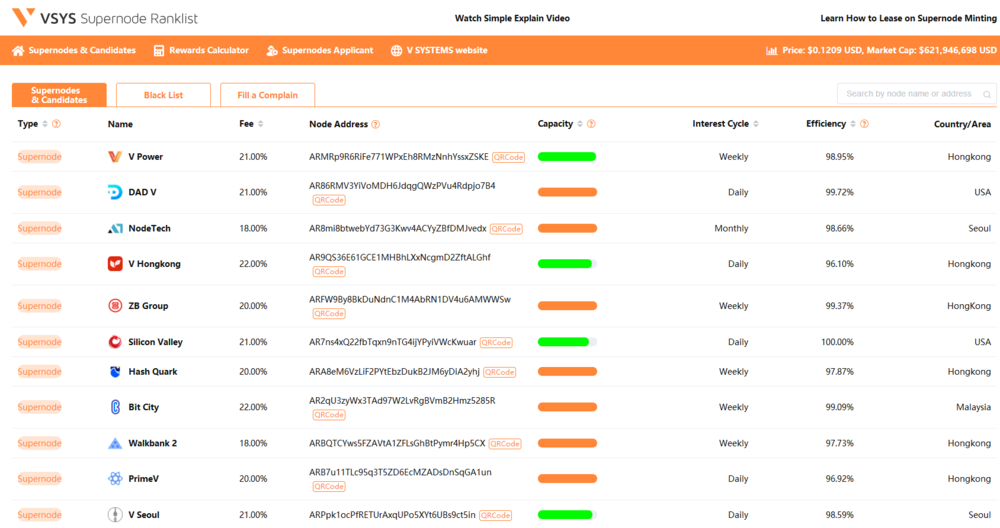
Task: Show QRCode for V Power address
Action: coord(508,158)
